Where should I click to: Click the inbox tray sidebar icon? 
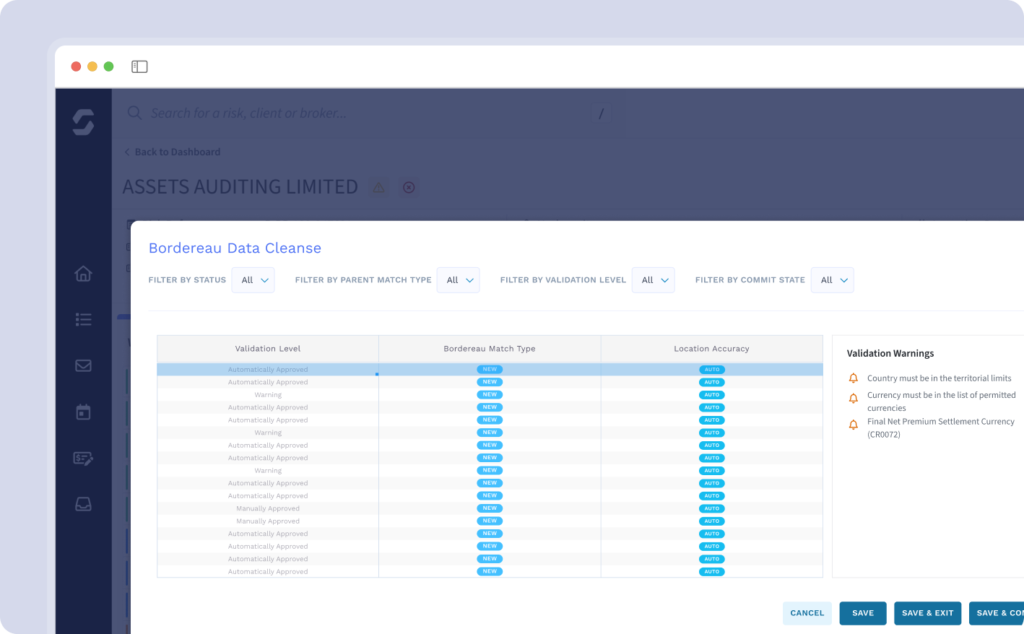pos(83,504)
